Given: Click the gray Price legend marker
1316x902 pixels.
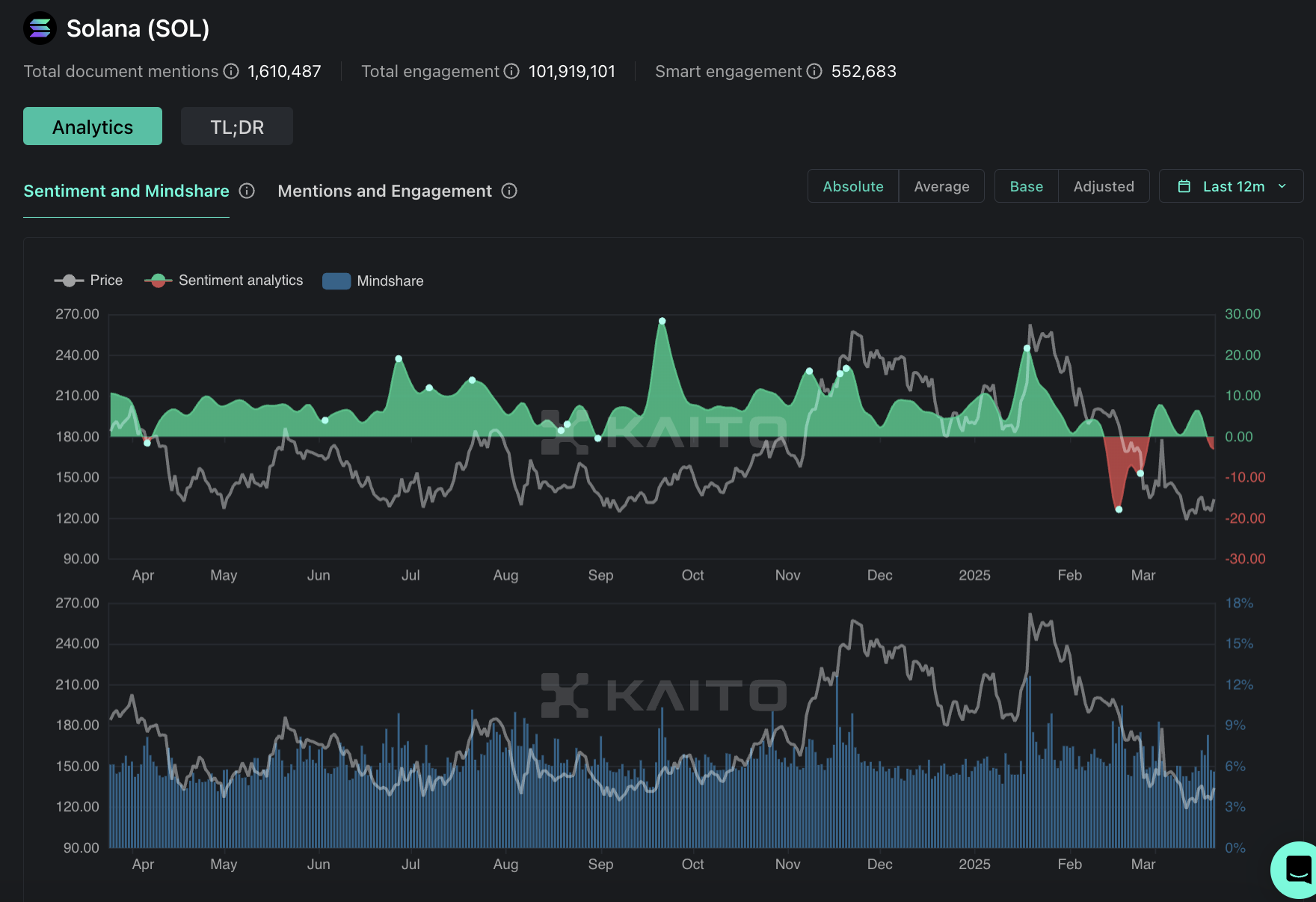Looking at the screenshot, I should point(69,280).
